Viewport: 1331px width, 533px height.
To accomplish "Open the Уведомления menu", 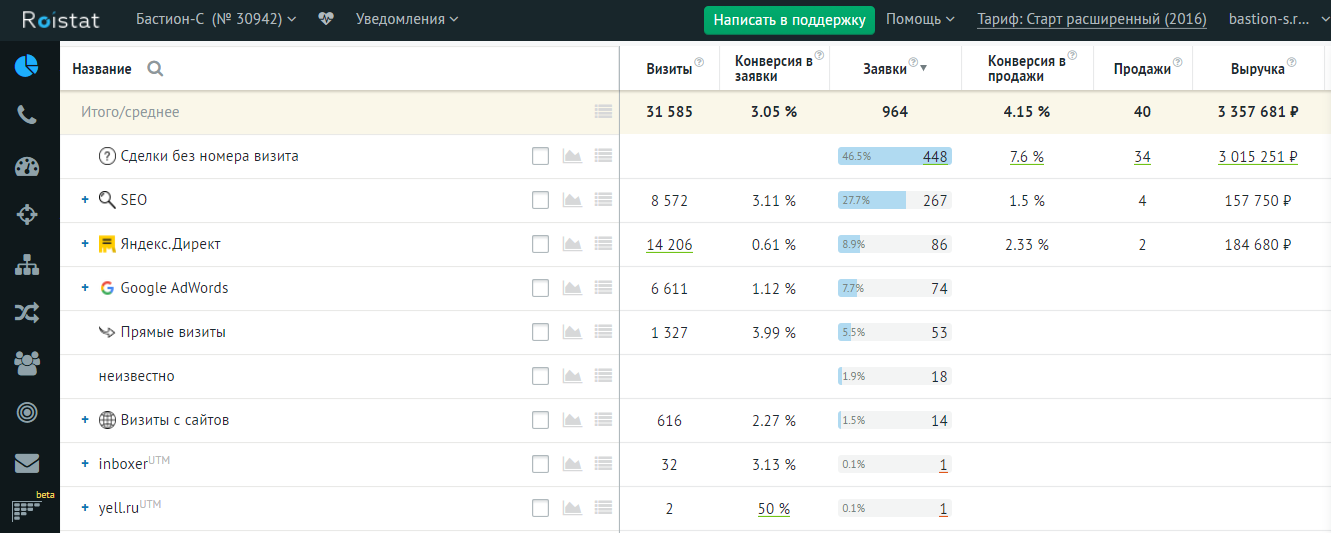I will tap(407, 19).
